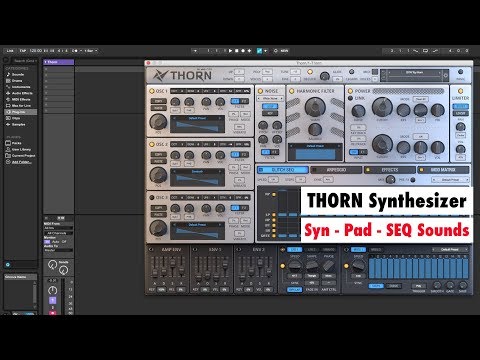The image size is (480, 360).
Task: Click the OSC 1 Copy button
Action: tap(158, 101)
